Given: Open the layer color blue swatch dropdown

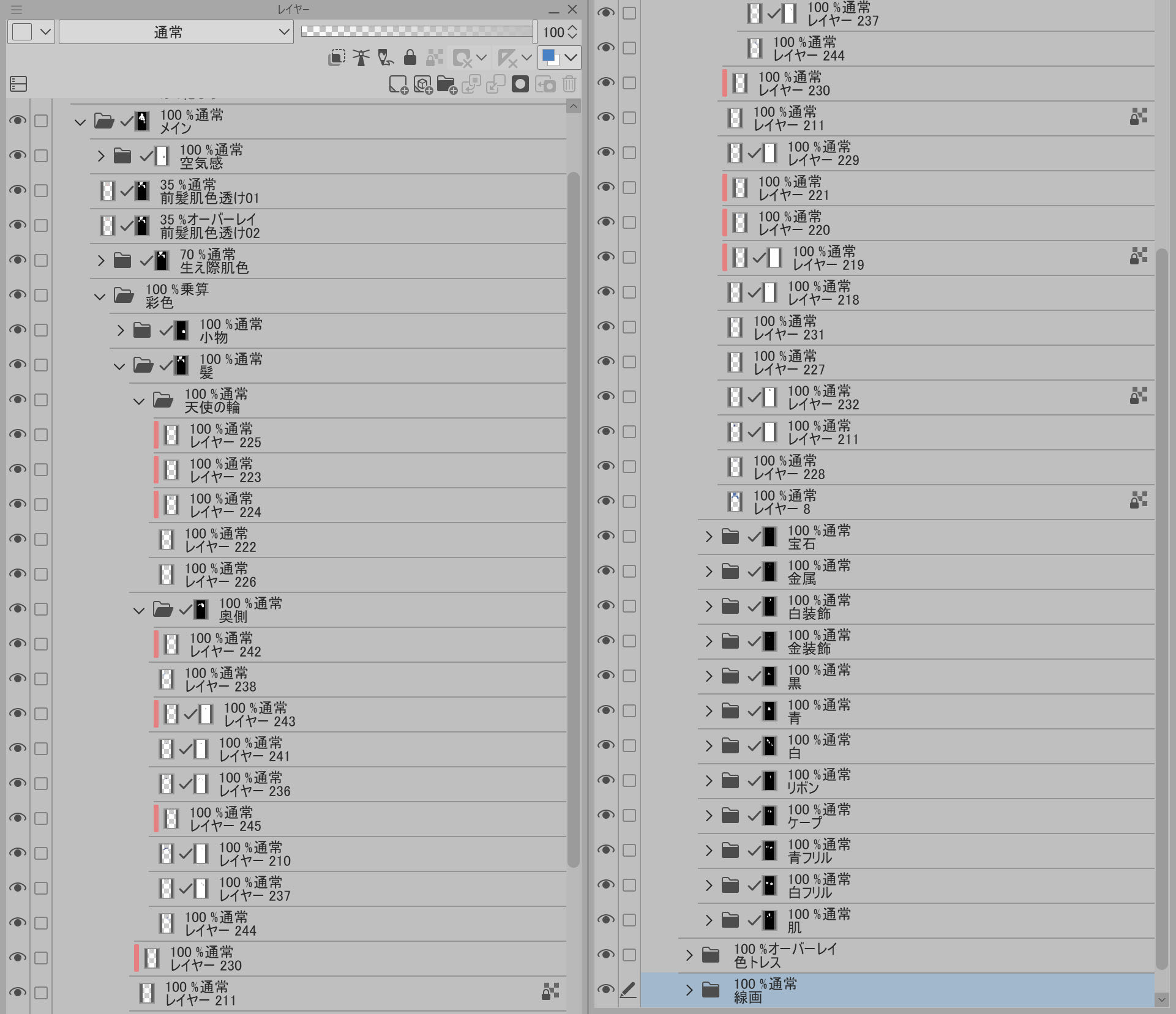Looking at the screenshot, I should click(571, 58).
